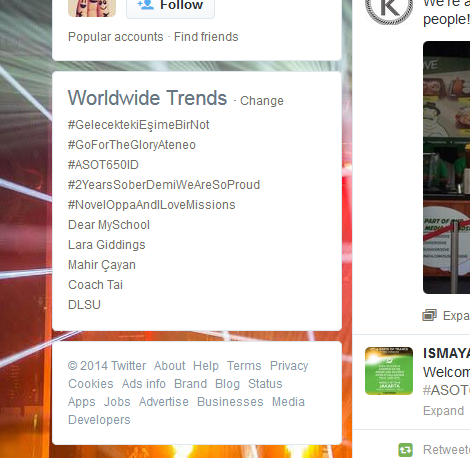
Task: Open trend #ASOT650ID
Action: (x=103, y=165)
